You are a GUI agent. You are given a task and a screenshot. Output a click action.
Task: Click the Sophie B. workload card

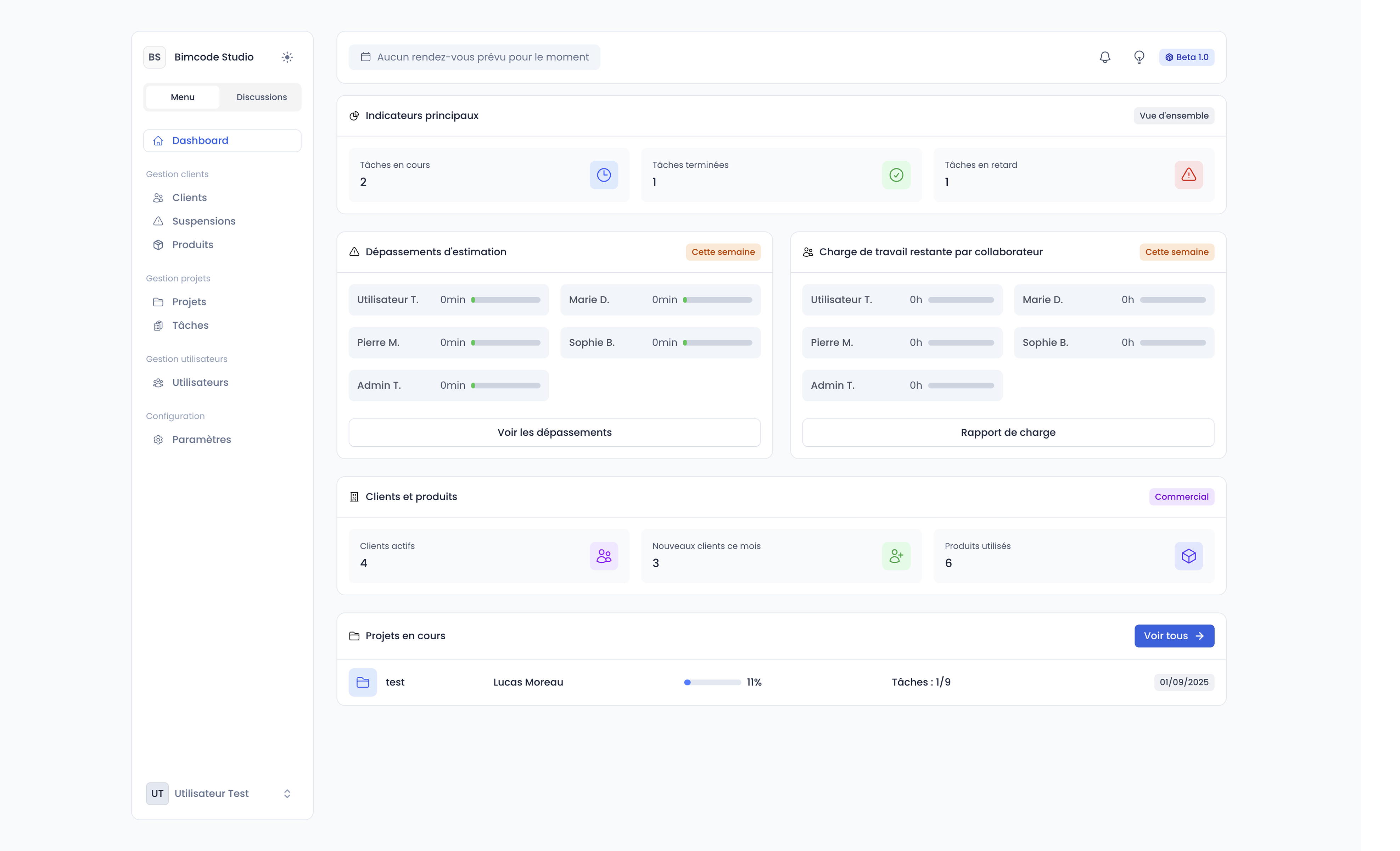tap(1114, 343)
